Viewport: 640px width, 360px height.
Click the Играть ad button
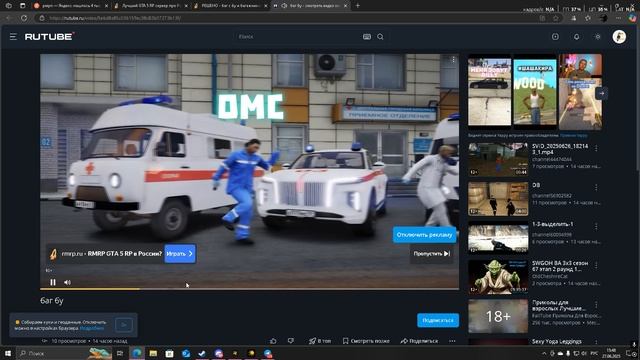[x=180, y=253]
